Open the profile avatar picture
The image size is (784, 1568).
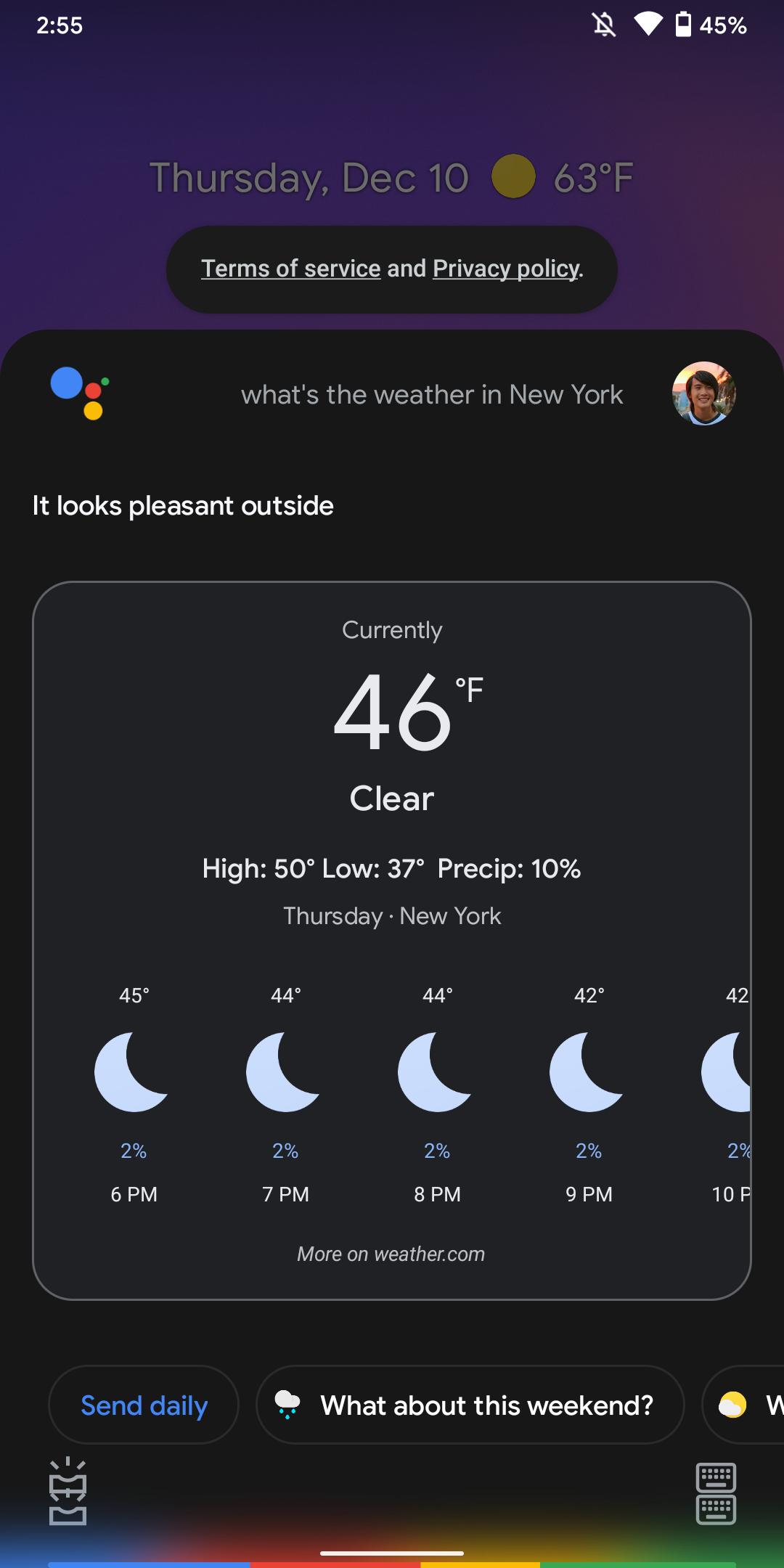coord(703,394)
